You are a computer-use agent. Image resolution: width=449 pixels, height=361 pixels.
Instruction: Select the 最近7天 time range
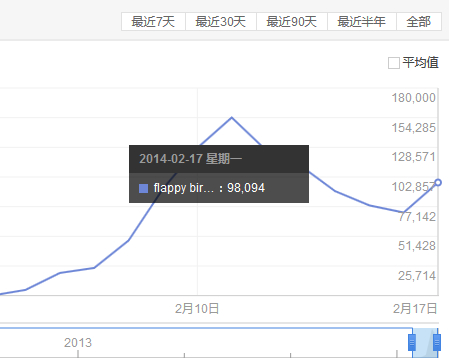pyautogui.click(x=153, y=22)
